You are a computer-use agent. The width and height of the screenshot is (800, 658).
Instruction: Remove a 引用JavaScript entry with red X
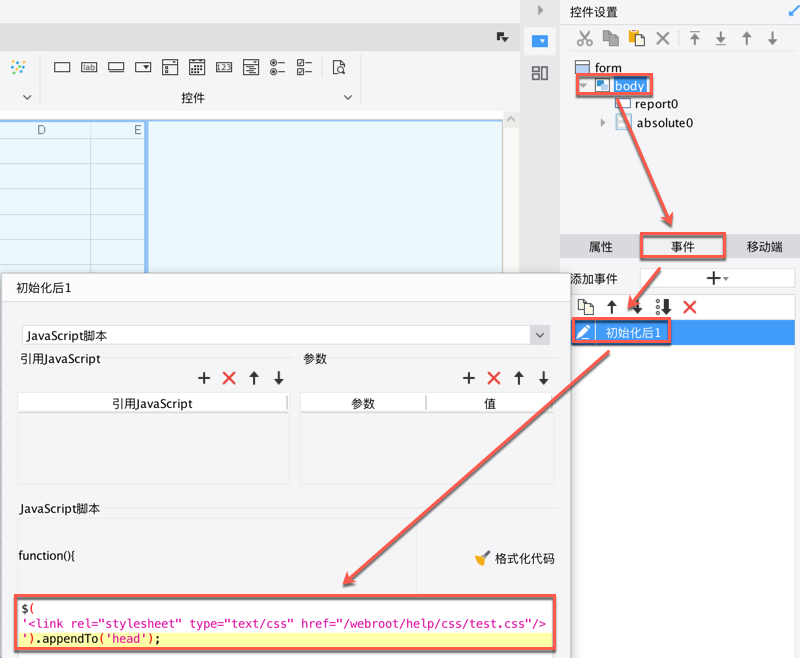click(229, 378)
